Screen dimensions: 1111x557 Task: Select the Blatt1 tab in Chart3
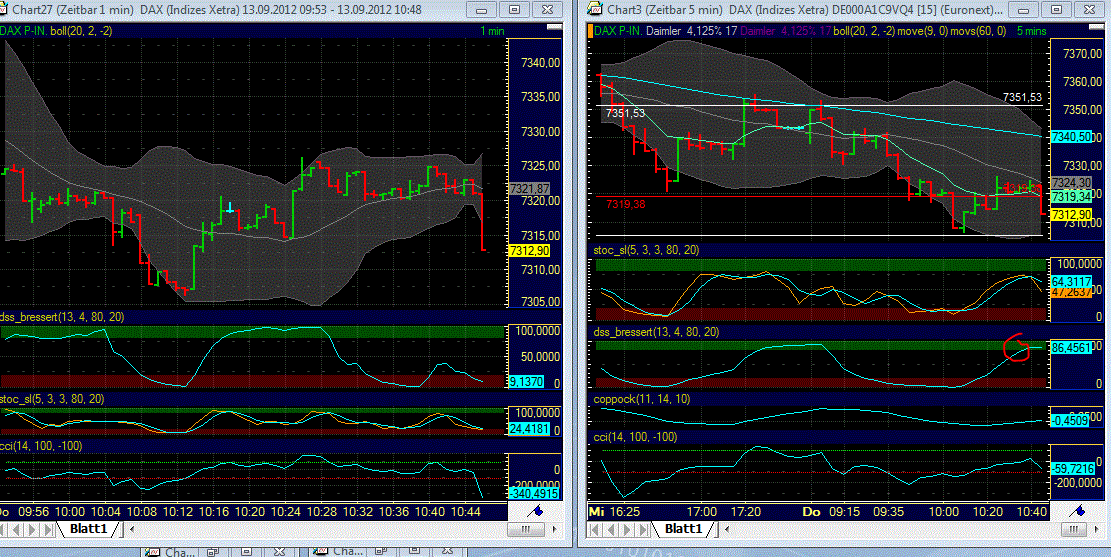[683, 529]
